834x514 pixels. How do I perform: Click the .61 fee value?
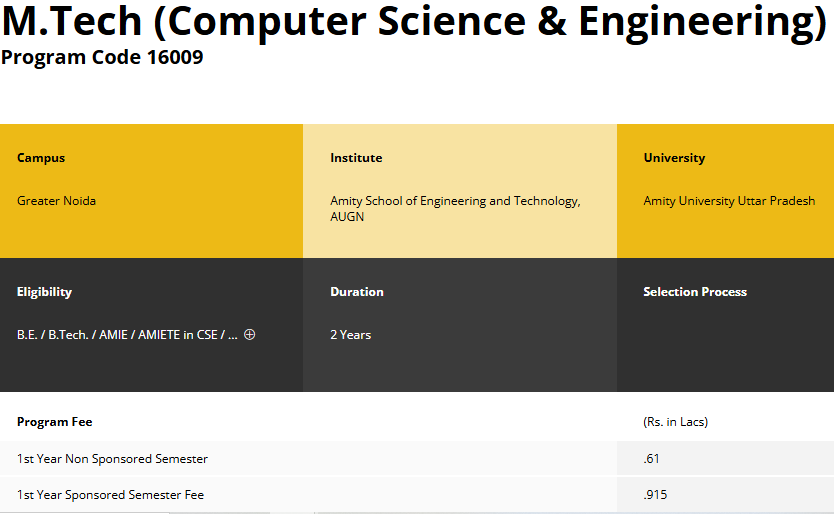652,459
